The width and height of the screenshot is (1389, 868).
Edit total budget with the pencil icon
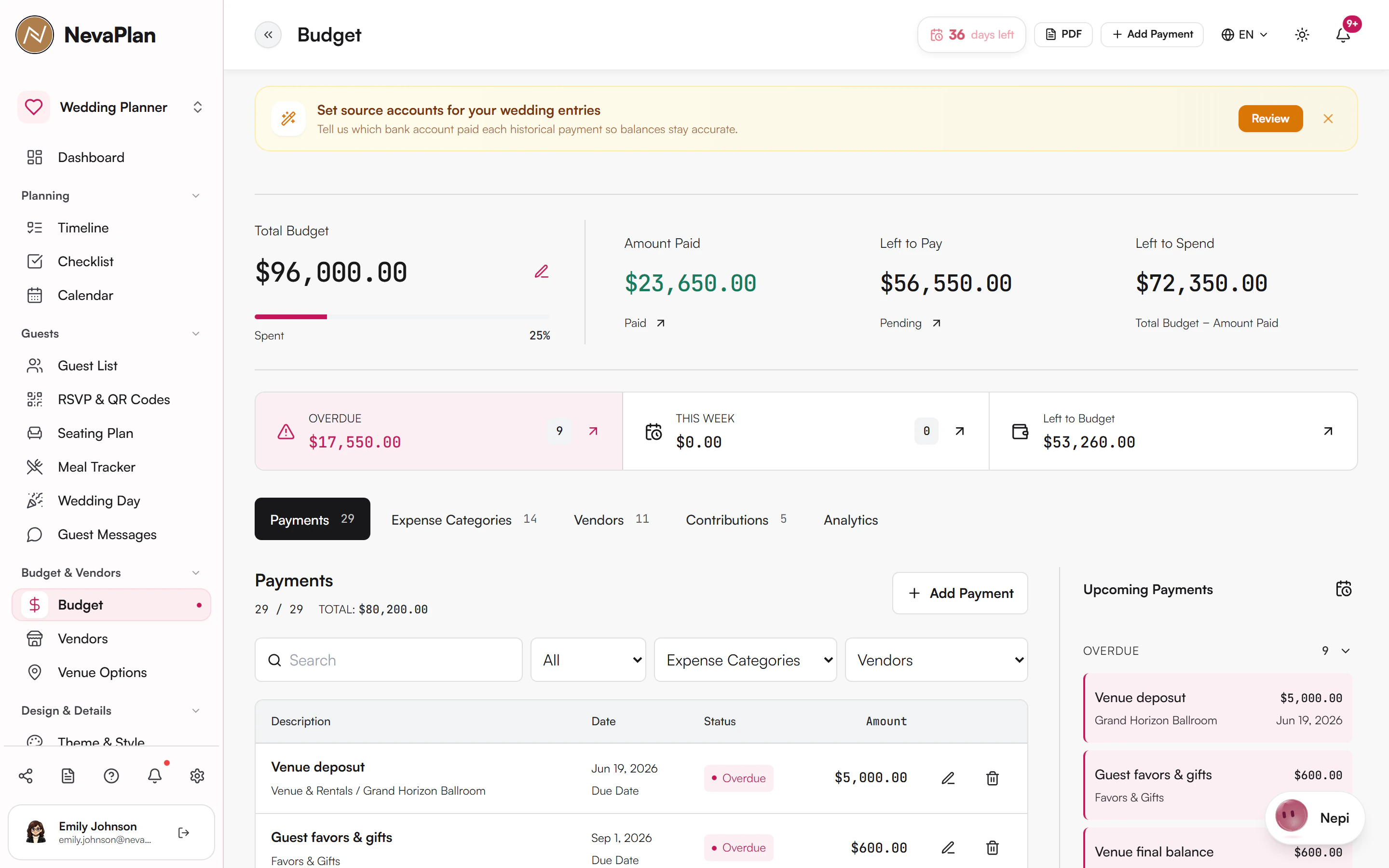coord(541,271)
